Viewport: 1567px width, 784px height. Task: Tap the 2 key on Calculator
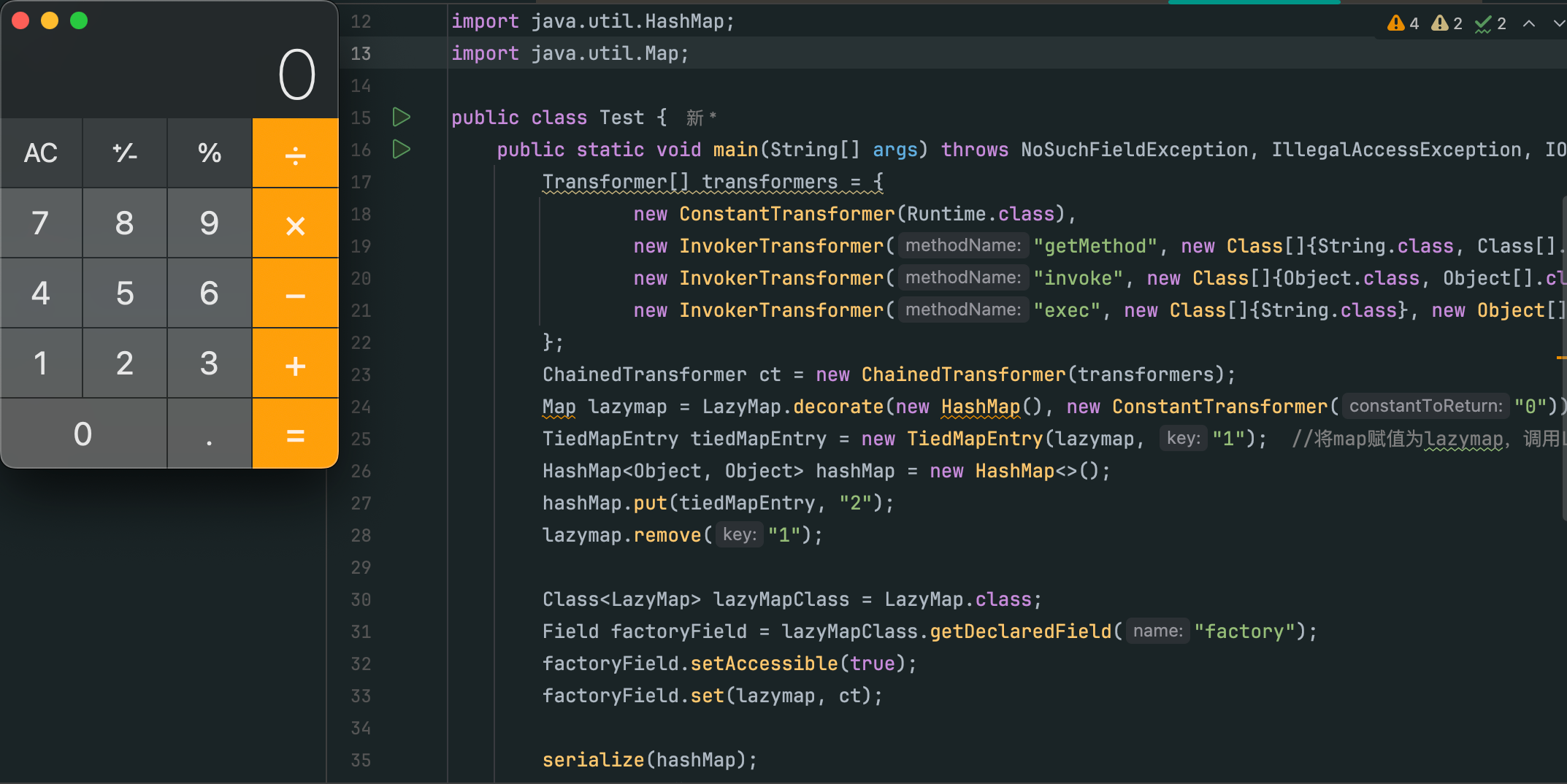pyautogui.click(x=125, y=363)
